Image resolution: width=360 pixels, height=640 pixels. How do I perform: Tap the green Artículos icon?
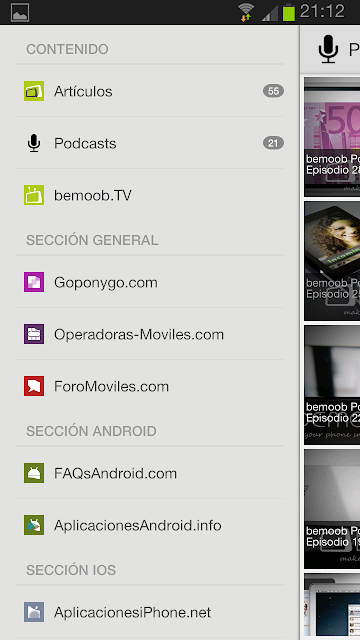coord(34,91)
